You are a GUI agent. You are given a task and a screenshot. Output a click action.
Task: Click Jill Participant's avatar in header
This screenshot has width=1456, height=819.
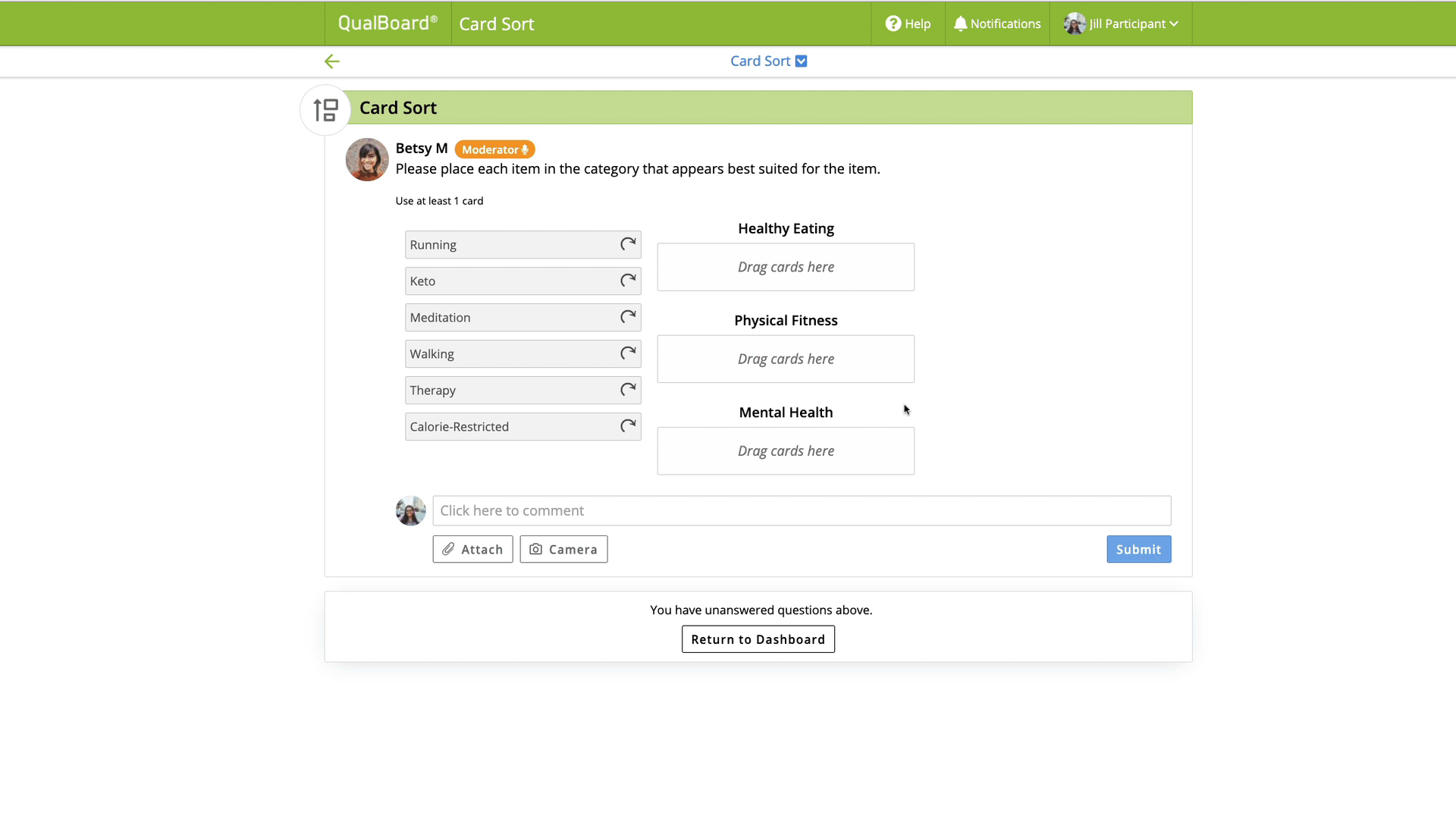pyautogui.click(x=1074, y=24)
